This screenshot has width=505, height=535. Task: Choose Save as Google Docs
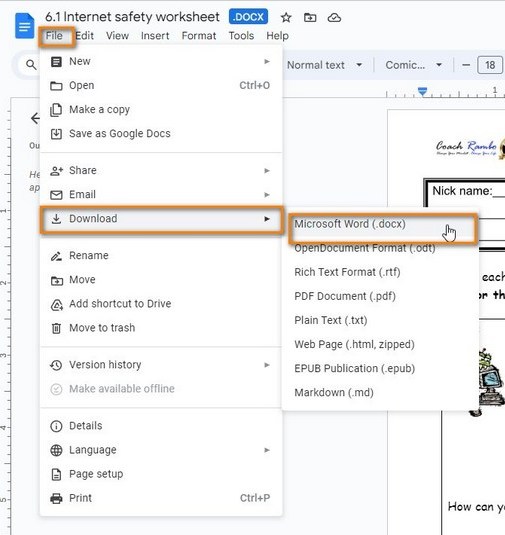coord(161,133)
